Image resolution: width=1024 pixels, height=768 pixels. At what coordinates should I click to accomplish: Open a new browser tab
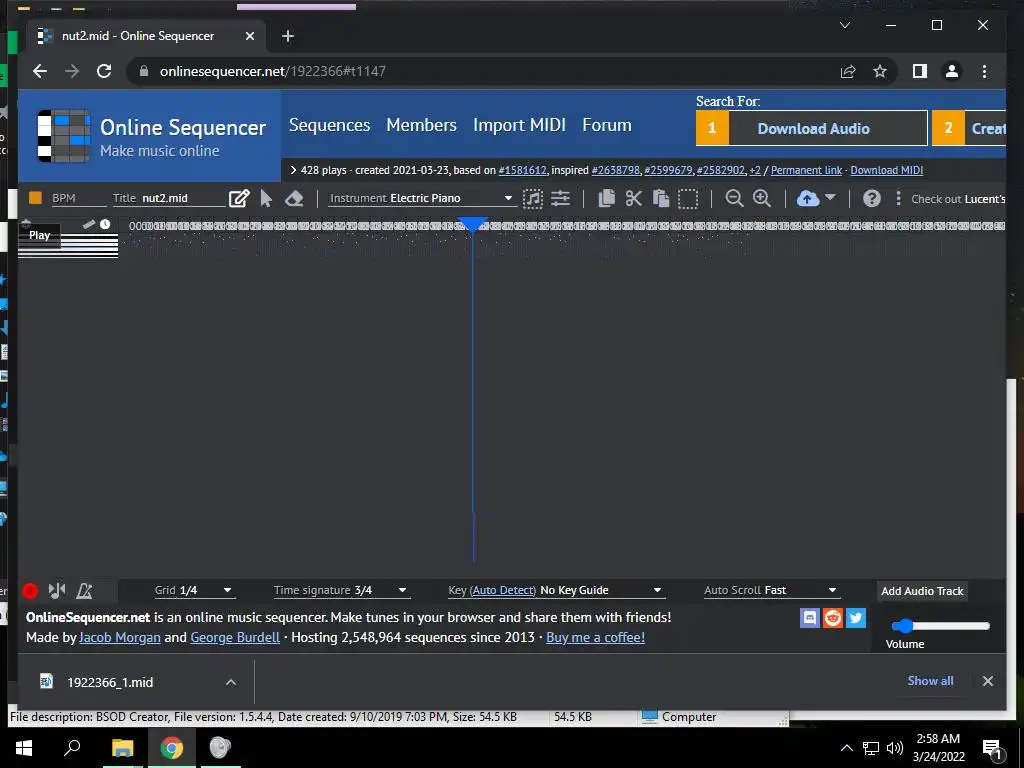point(287,36)
